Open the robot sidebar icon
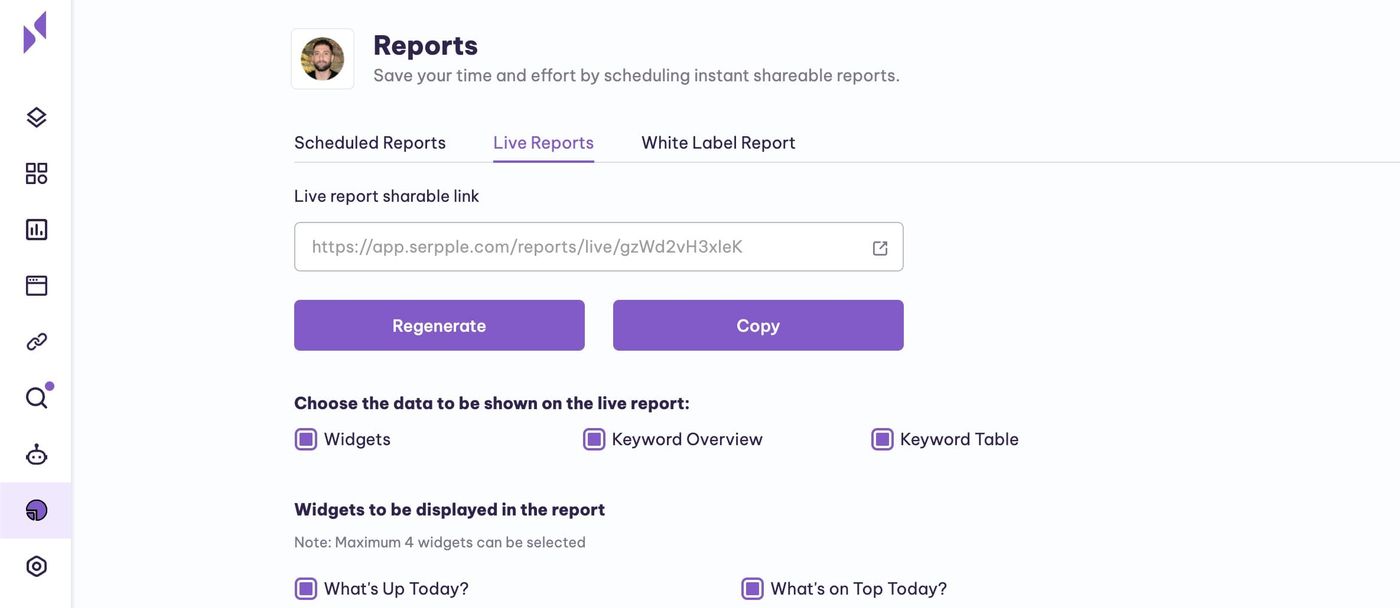 click(x=36, y=455)
